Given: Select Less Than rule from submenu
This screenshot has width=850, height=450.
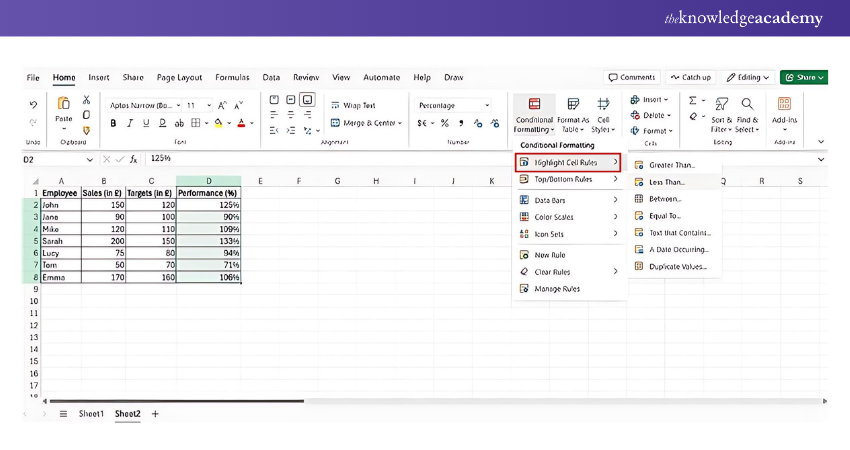Looking at the screenshot, I should pyautogui.click(x=666, y=182).
